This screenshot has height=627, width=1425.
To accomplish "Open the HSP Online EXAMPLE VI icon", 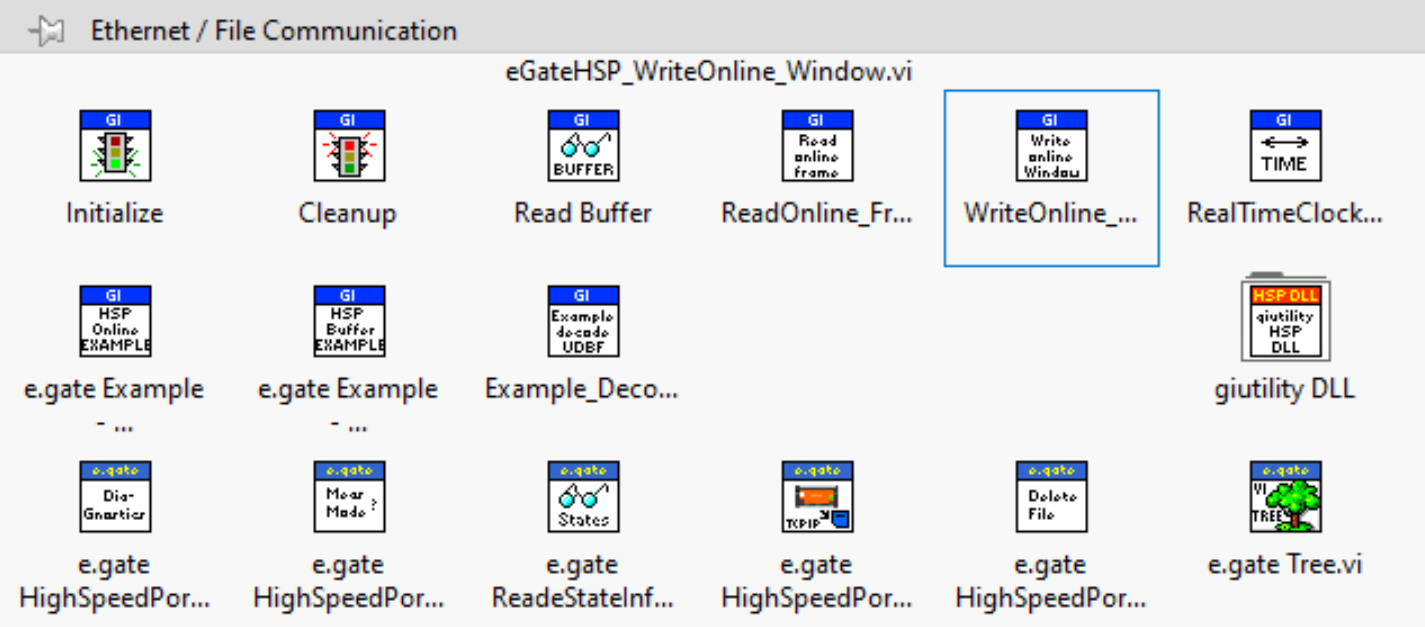I will [115, 322].
